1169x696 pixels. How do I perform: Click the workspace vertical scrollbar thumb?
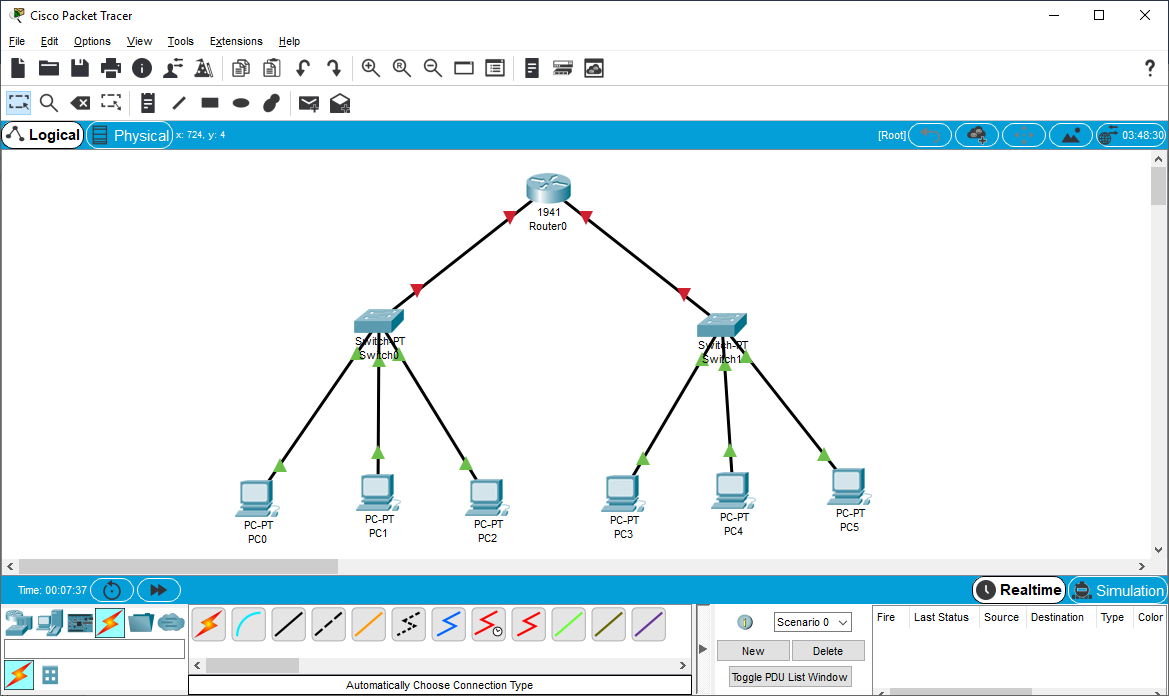click(1158, 186)
